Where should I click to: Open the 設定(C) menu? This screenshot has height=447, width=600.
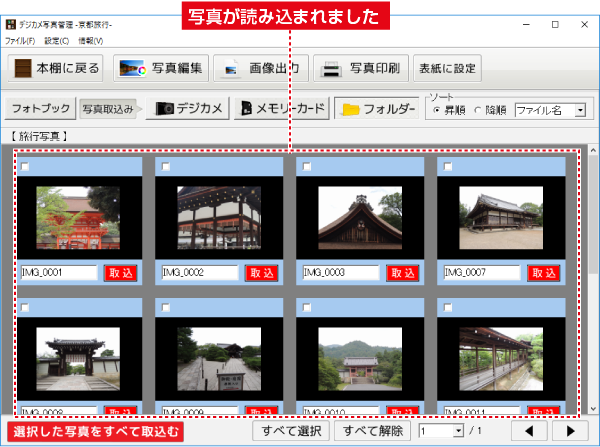[x=57, y=41]
